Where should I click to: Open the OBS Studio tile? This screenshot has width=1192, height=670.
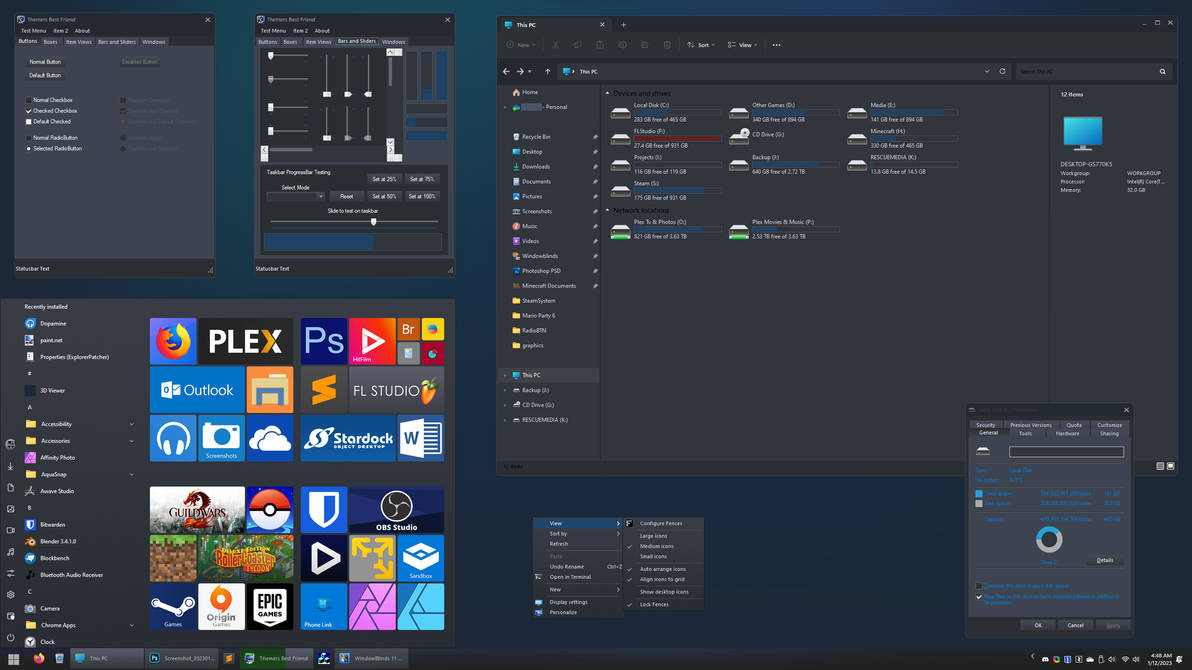(x=396, y=508)
